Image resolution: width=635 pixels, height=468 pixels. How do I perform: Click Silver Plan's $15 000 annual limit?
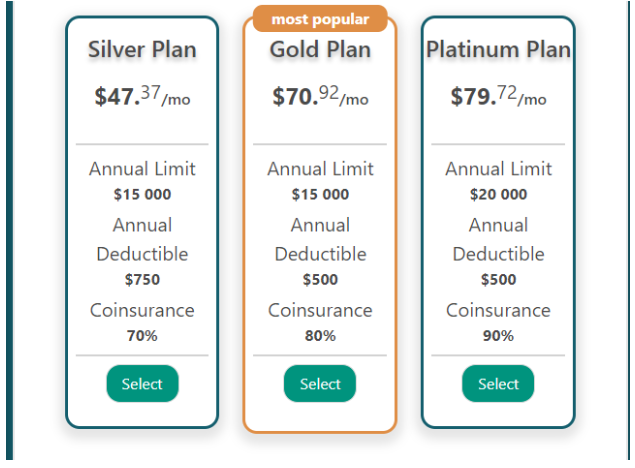click(x=142, y=194)
